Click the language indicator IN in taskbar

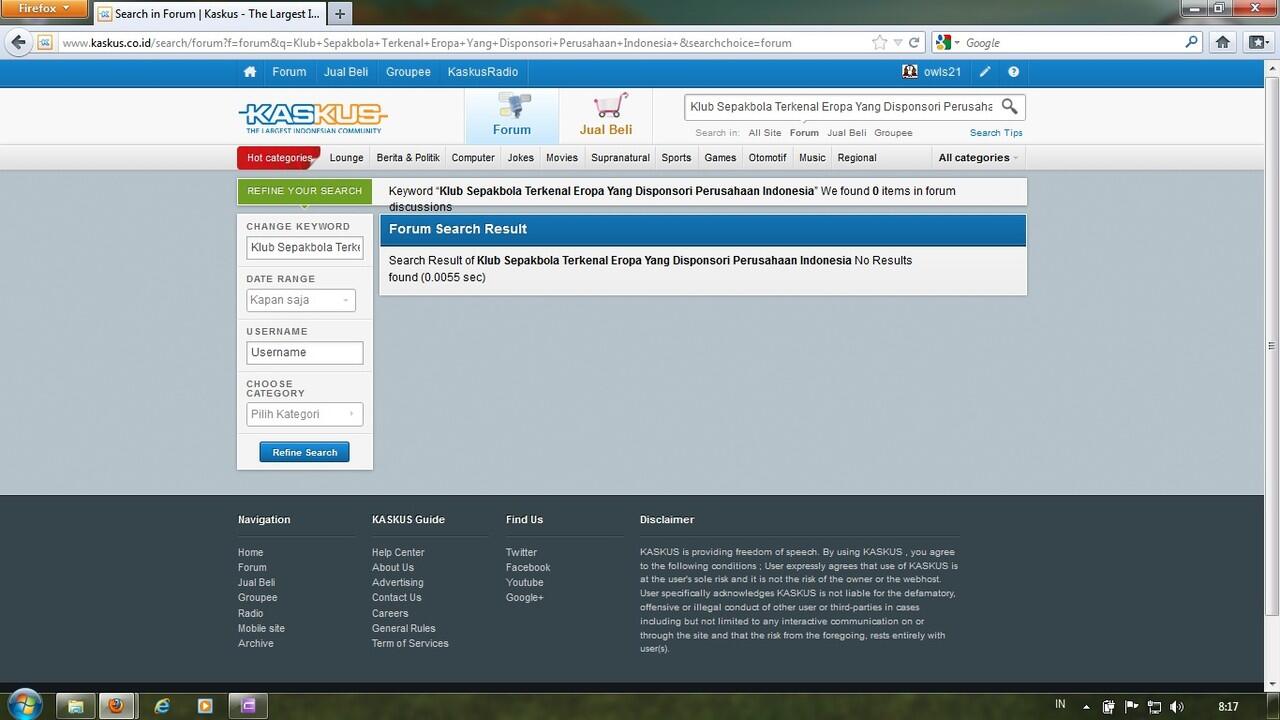pos(1060,705)
